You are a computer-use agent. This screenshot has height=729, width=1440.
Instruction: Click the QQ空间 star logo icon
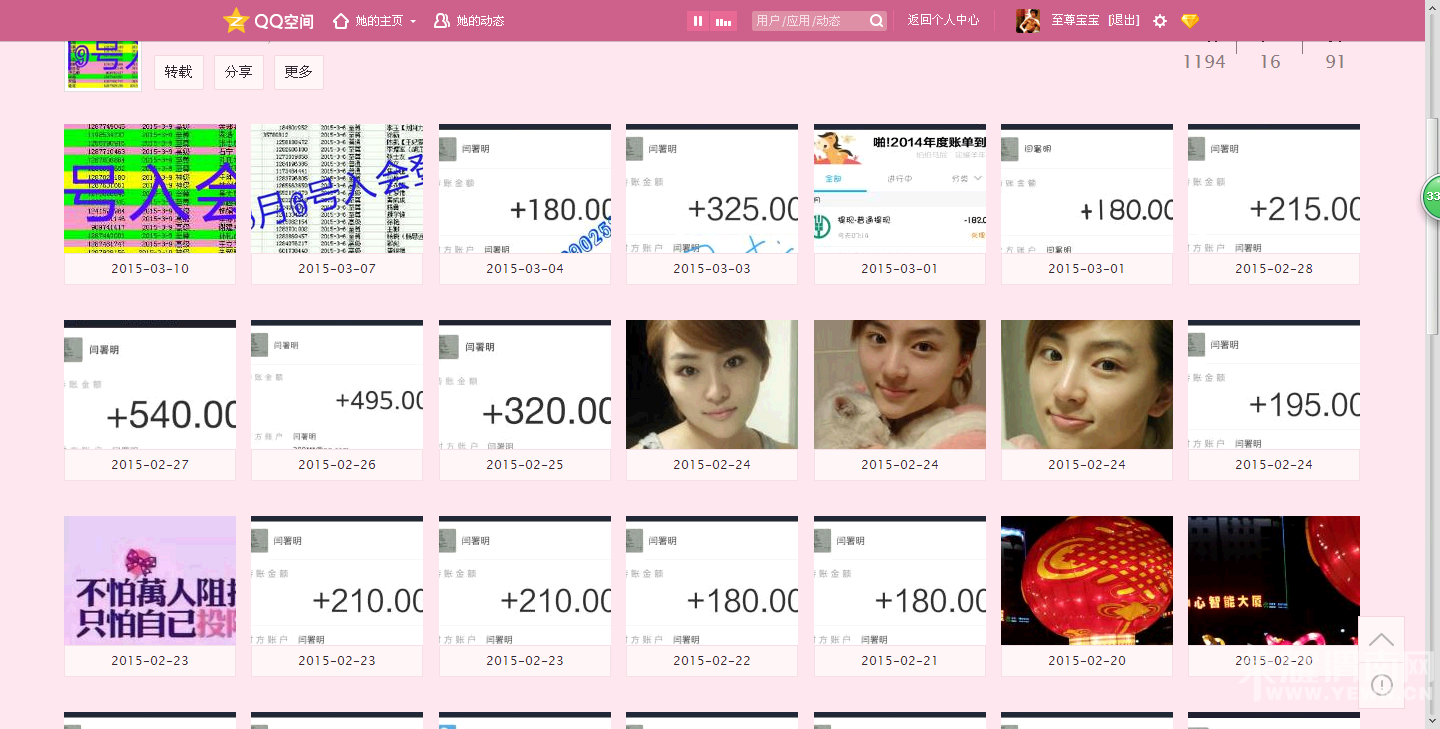(x=235, y=20)
